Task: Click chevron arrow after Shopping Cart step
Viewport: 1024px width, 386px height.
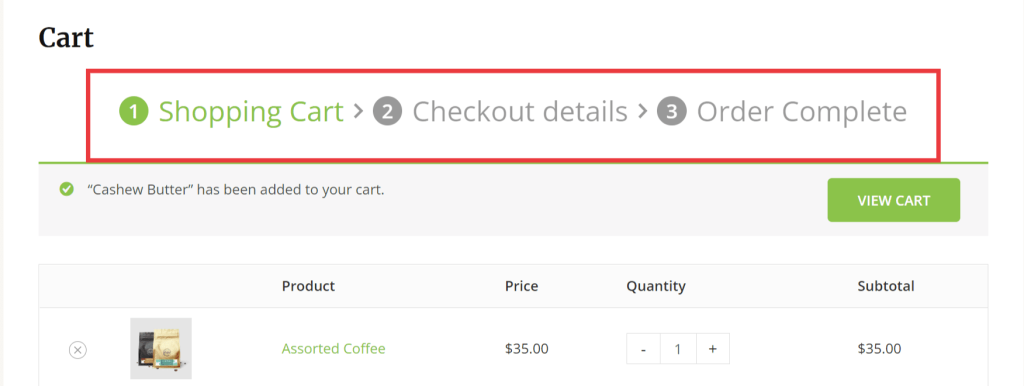Action: [358, 111]
